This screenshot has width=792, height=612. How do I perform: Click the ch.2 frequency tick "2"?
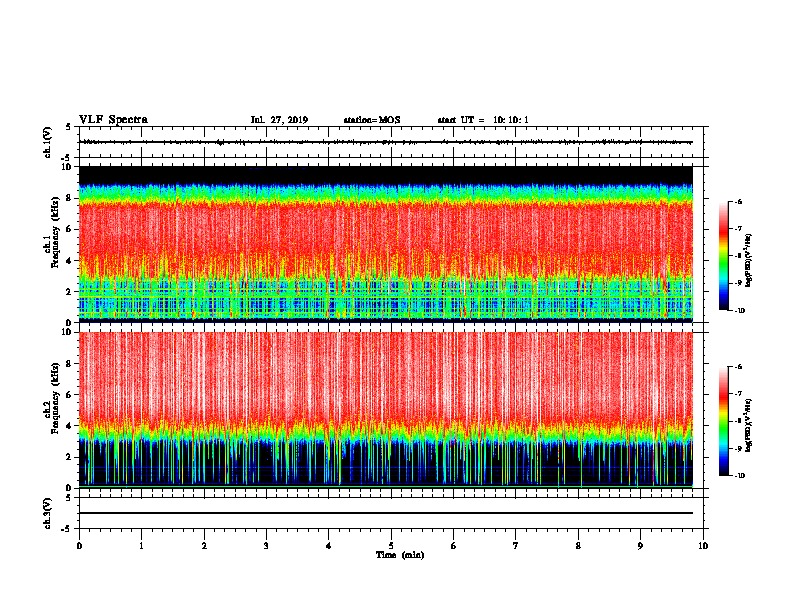pos(69,457)
